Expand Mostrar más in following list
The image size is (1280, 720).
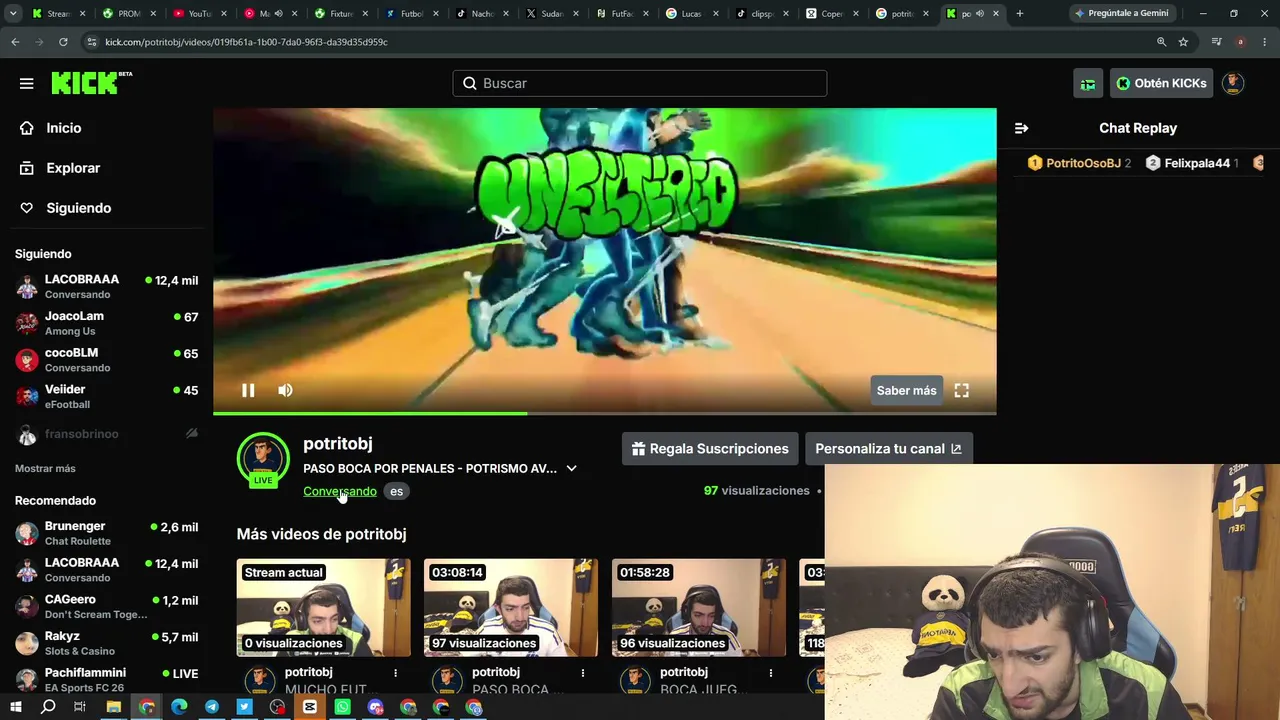pyautogui.click(x=45, y=468)
